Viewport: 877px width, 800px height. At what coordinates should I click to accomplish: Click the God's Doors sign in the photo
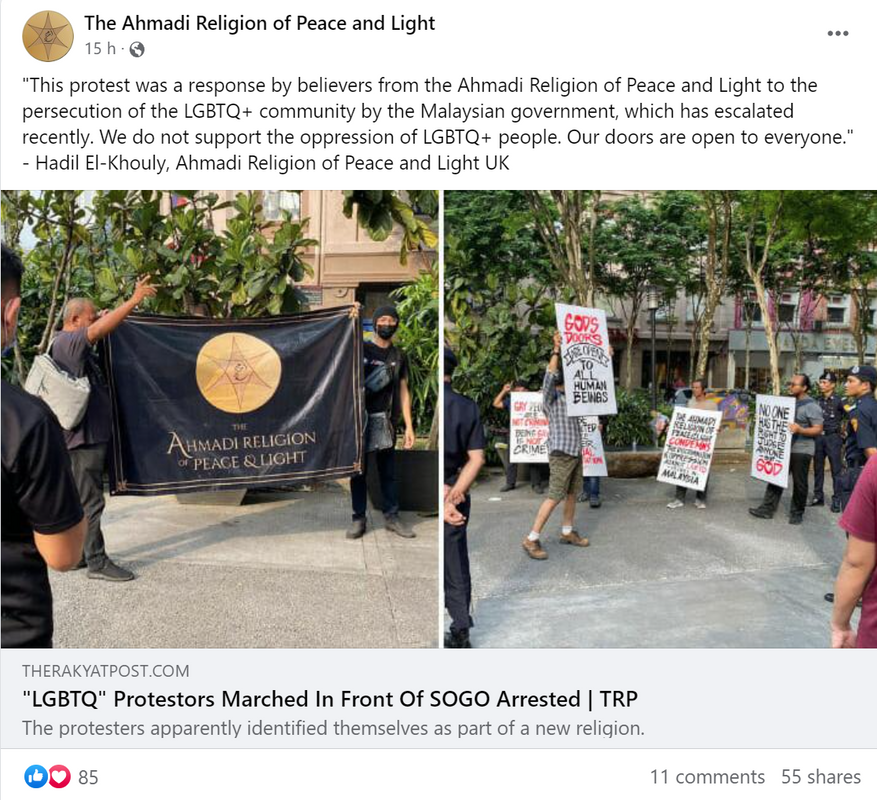click(x=586, y=360)
